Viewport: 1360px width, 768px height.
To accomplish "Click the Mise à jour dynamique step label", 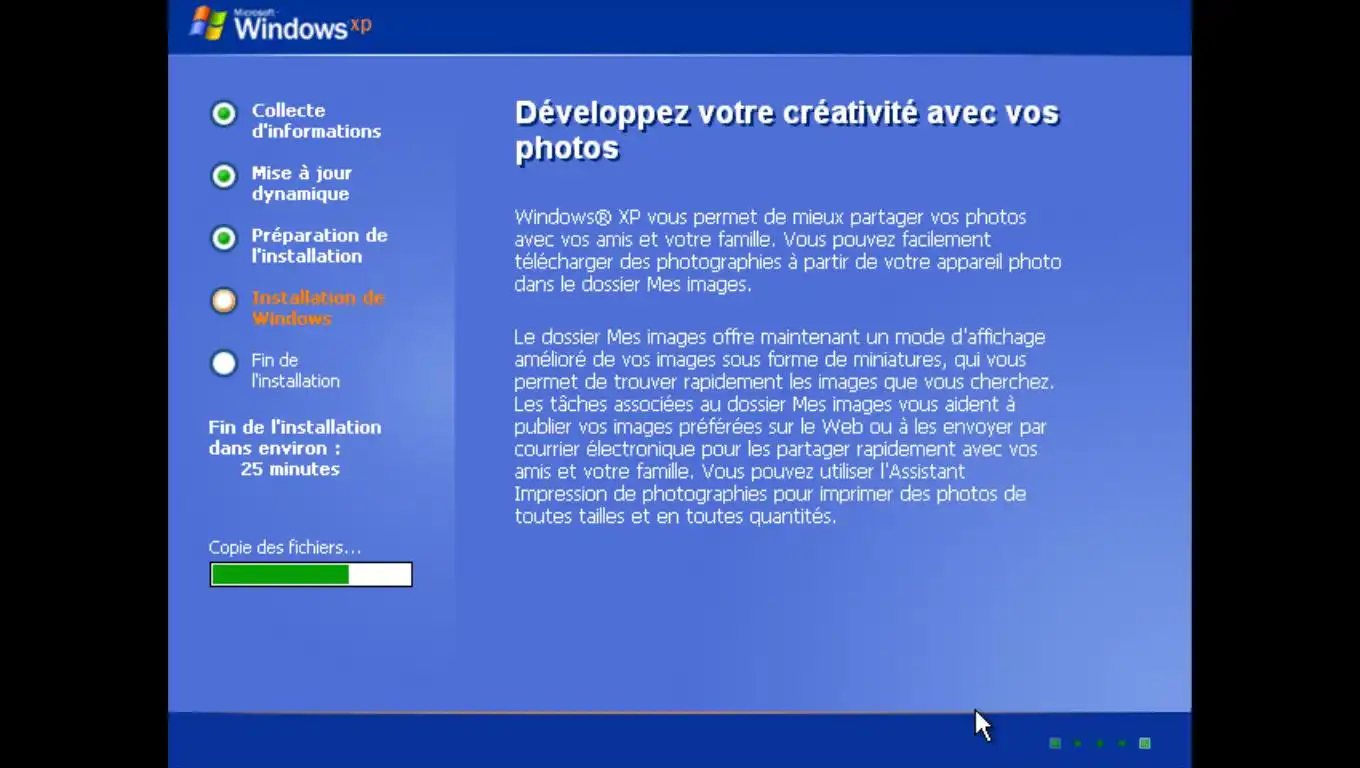I will [301, 183].
